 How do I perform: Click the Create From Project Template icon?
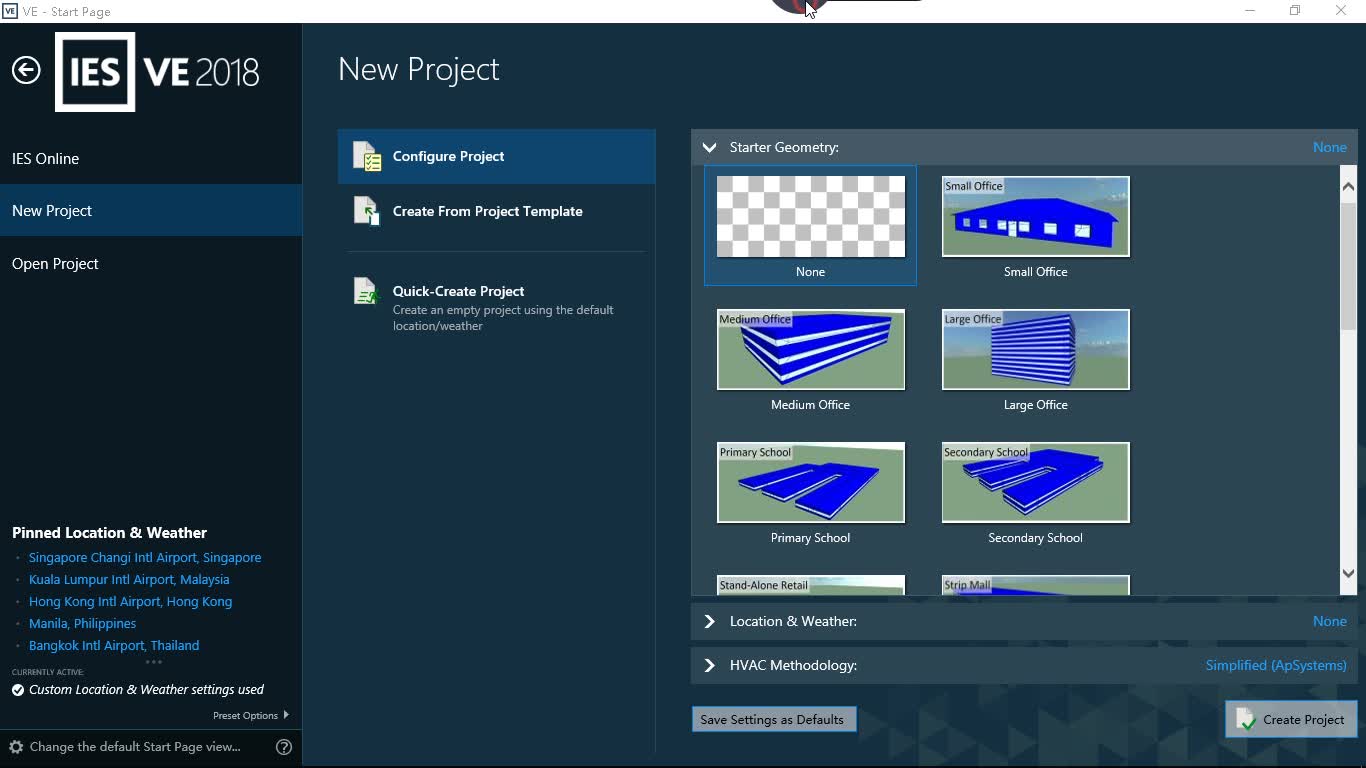367,211
